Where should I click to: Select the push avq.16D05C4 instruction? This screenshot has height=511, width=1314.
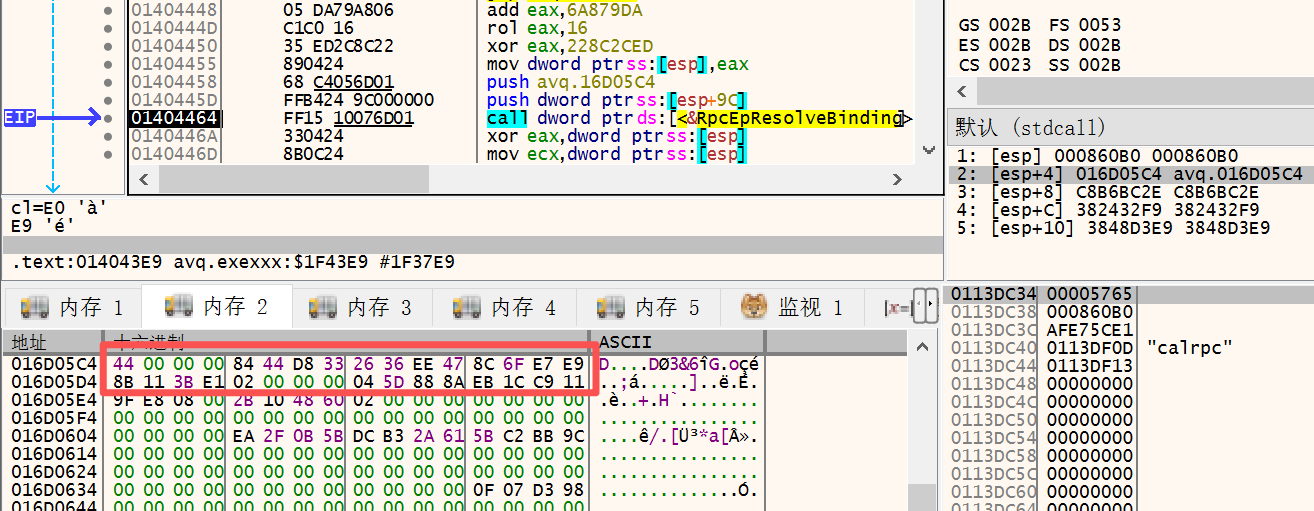click(x=571, y=82)
